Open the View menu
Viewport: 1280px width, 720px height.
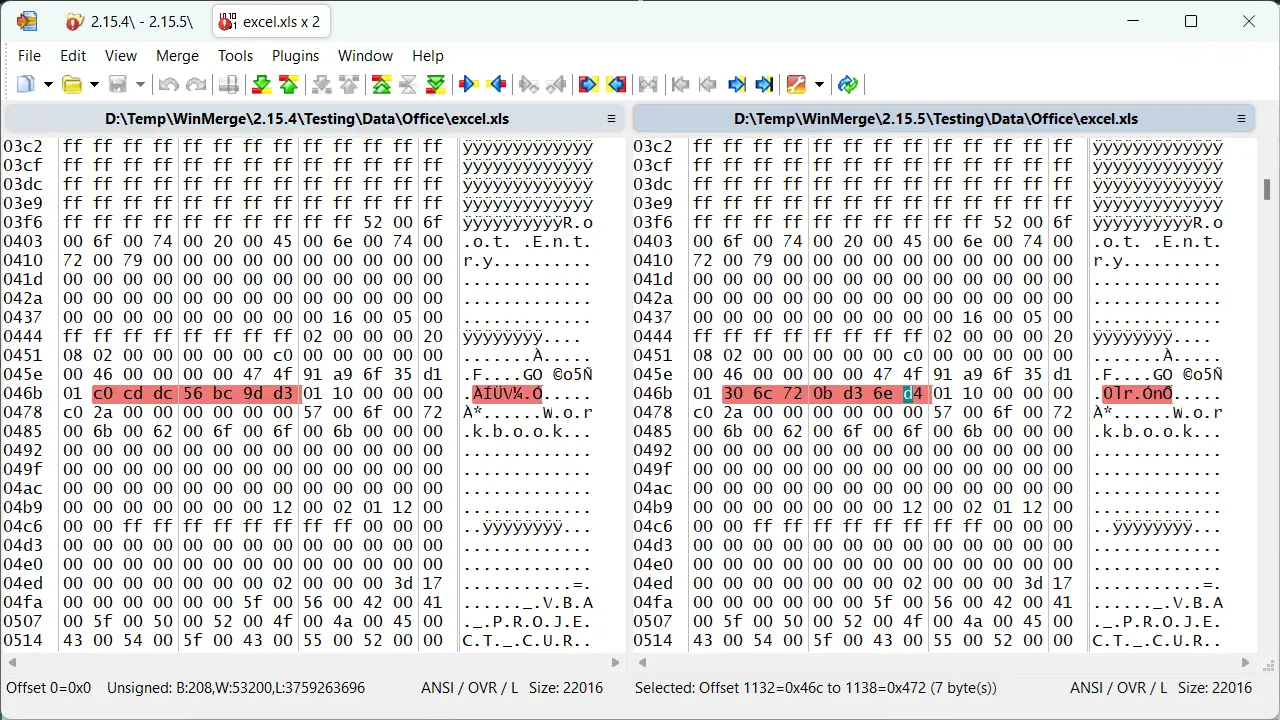coord(121,56)
